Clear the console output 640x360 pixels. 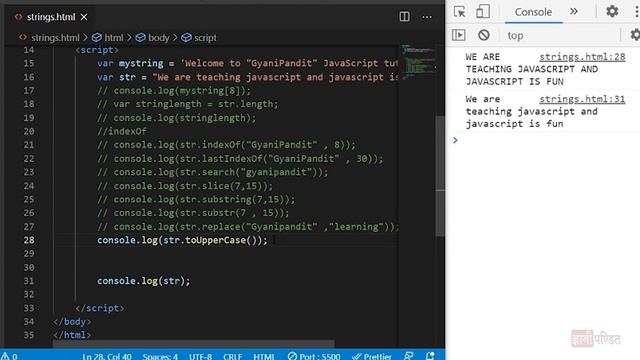484,35
